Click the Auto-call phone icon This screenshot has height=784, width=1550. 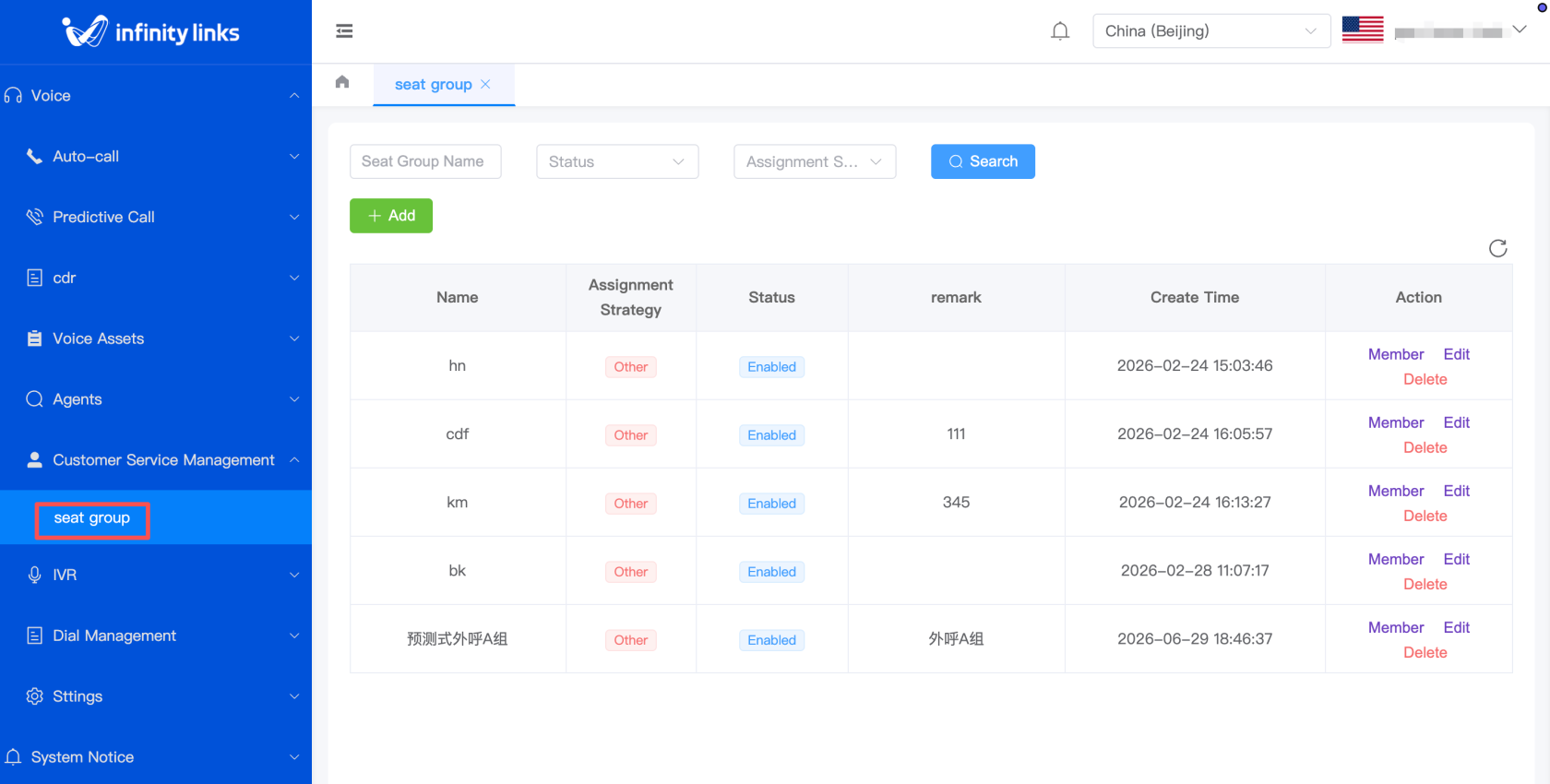point(34,157)
